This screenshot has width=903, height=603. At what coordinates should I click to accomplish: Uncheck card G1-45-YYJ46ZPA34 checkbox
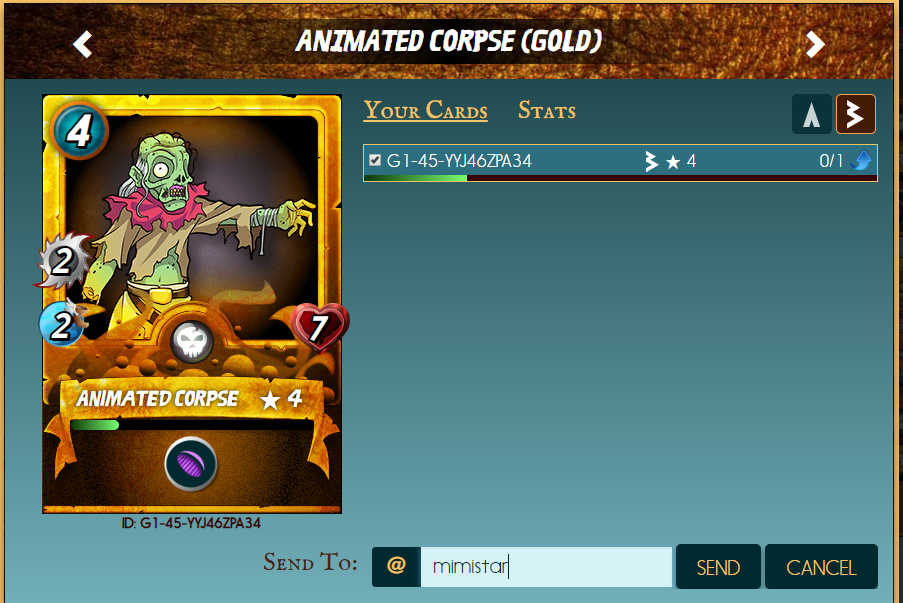(375, 160)
